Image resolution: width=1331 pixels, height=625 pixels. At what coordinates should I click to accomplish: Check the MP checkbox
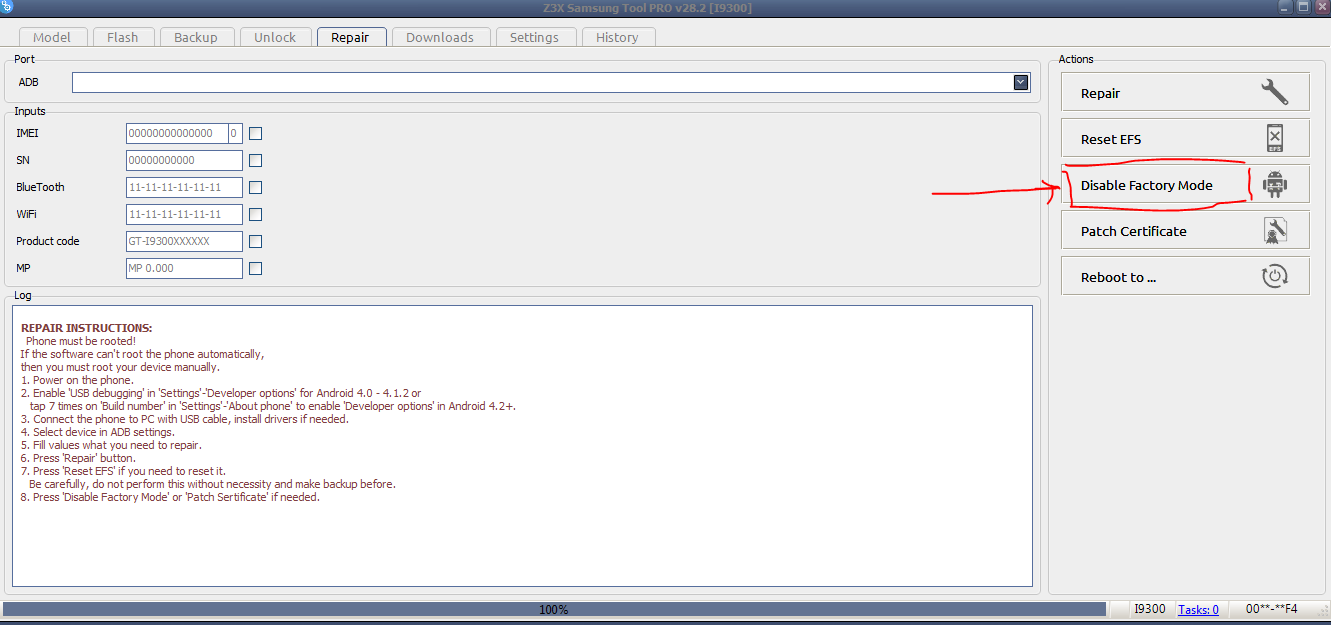pyautogui.click(x=256, y=268)
